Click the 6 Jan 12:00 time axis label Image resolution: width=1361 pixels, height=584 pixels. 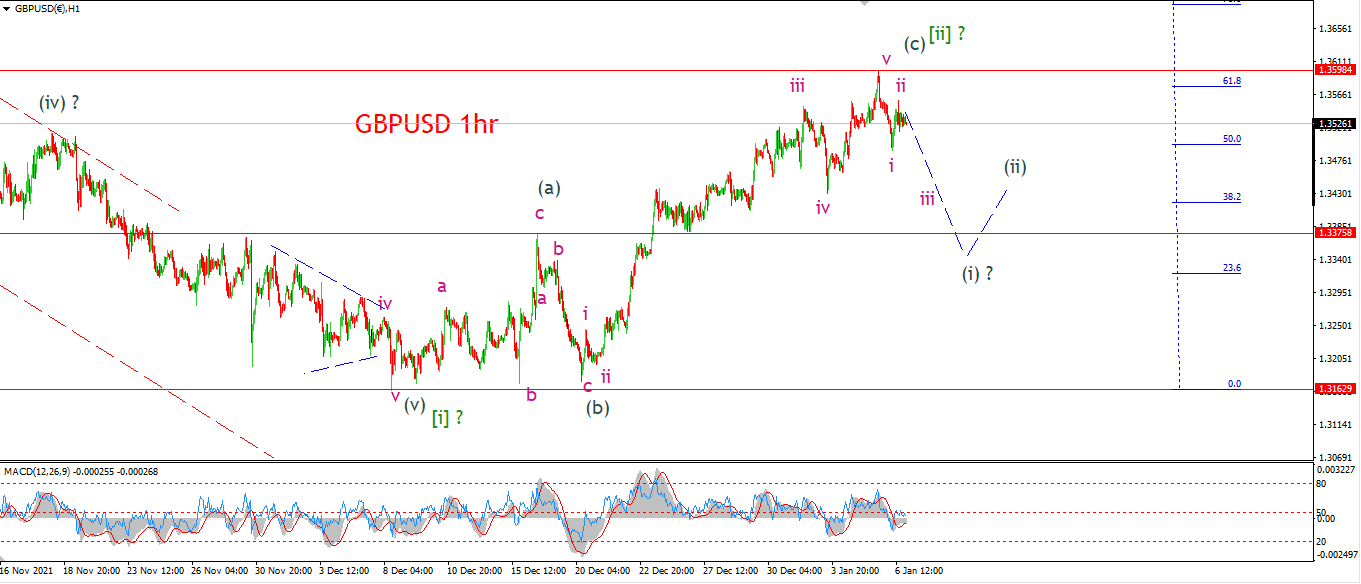pos(918,570)
